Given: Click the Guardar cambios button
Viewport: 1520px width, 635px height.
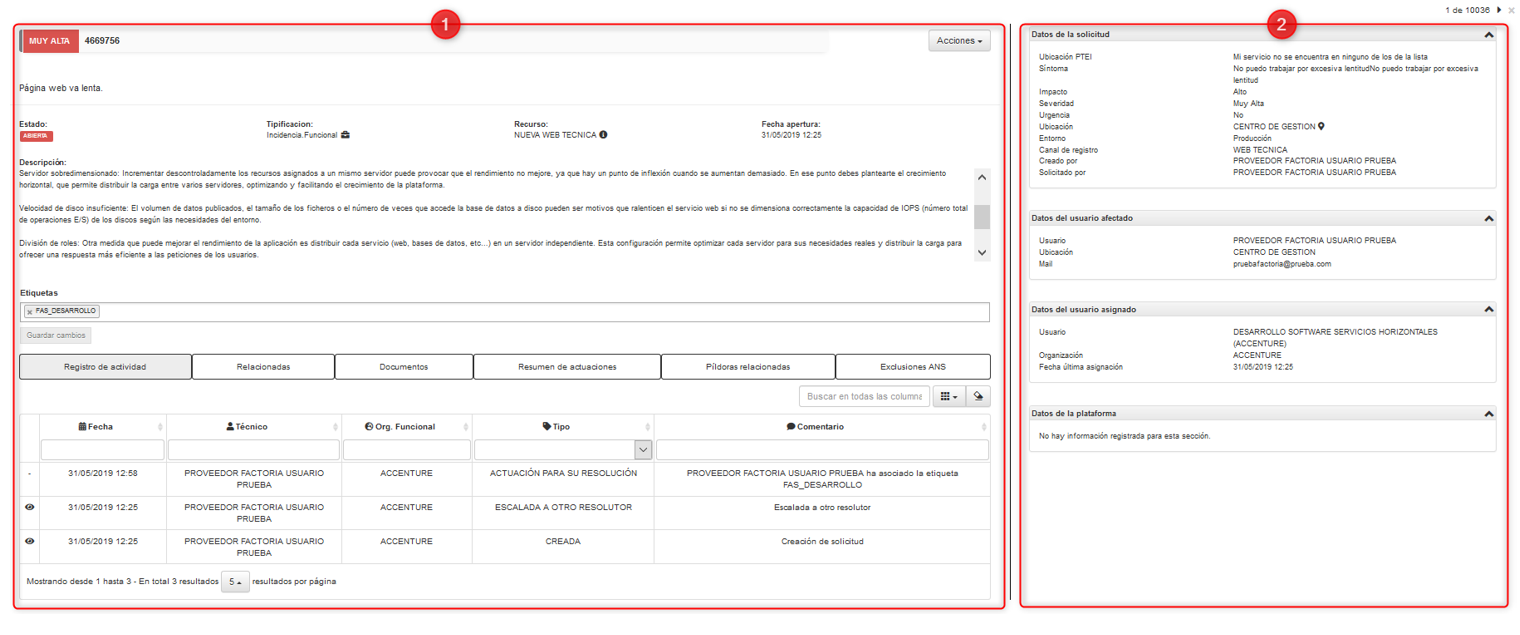Looking at the screenshot, I should coord(56,336).
